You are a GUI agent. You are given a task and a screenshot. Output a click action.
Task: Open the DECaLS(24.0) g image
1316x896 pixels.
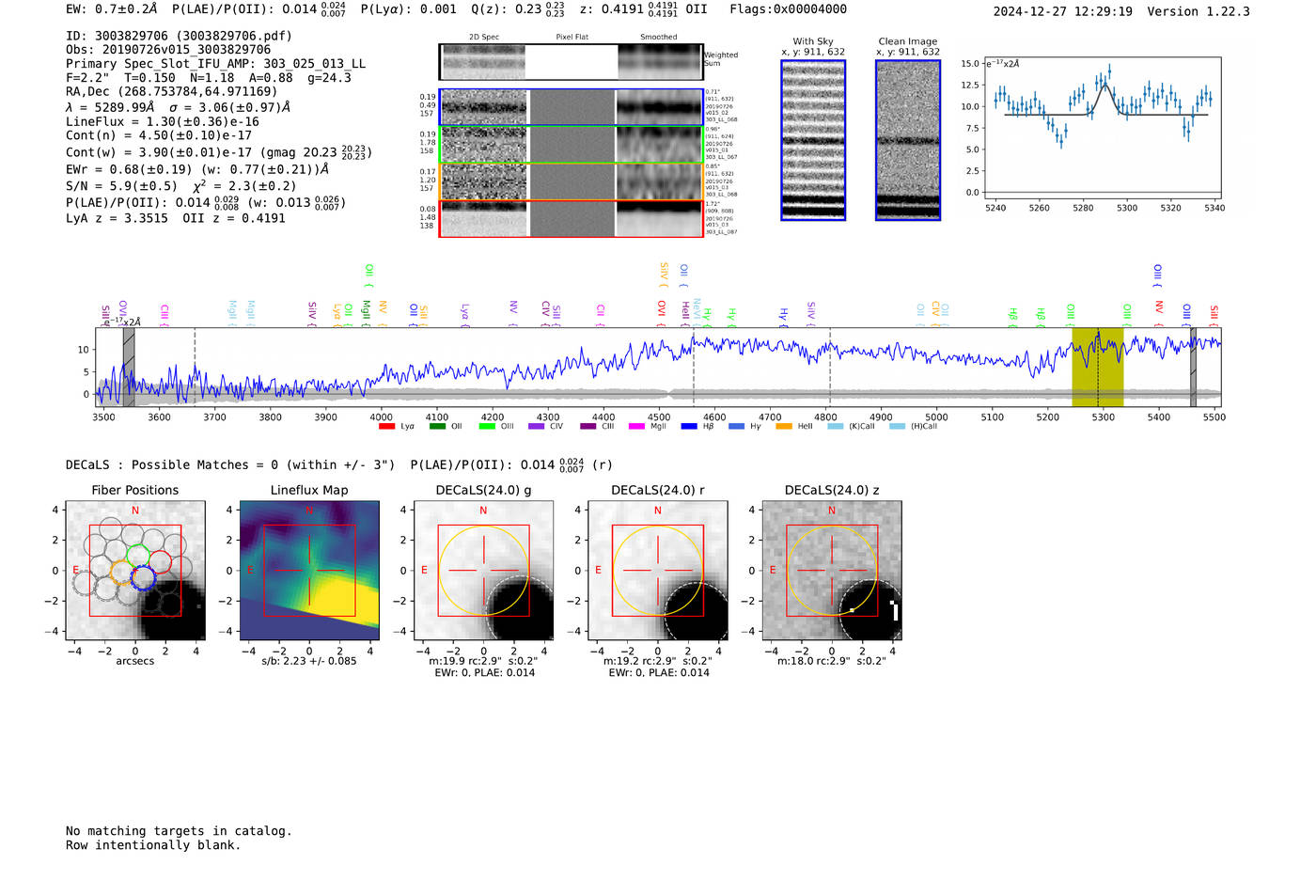pyautogui.click(x=483, y=571)
